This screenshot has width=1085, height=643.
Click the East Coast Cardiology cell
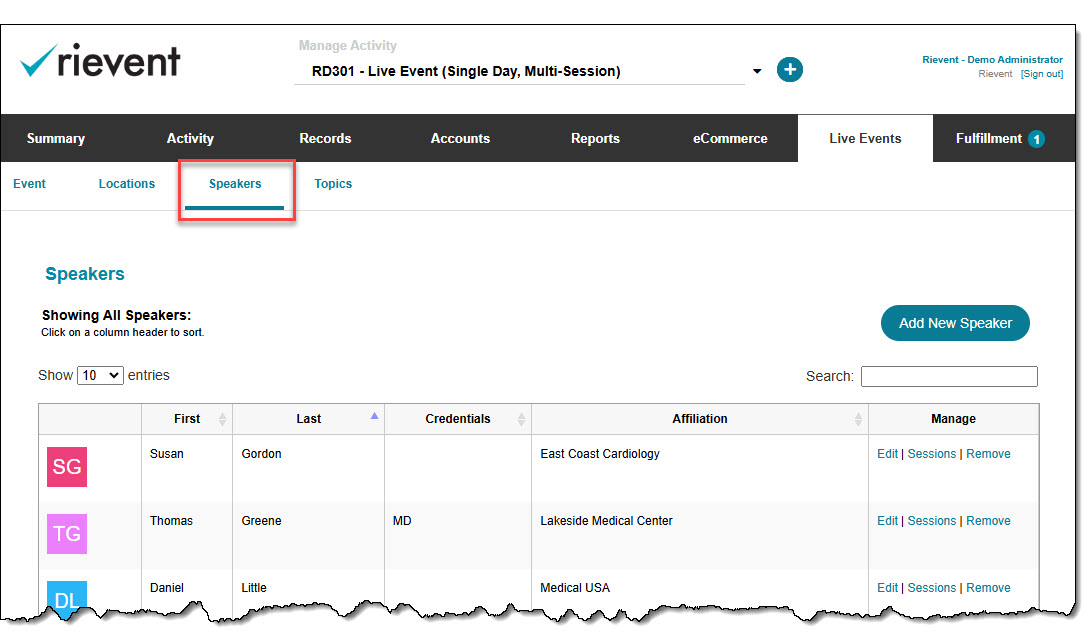600,454
